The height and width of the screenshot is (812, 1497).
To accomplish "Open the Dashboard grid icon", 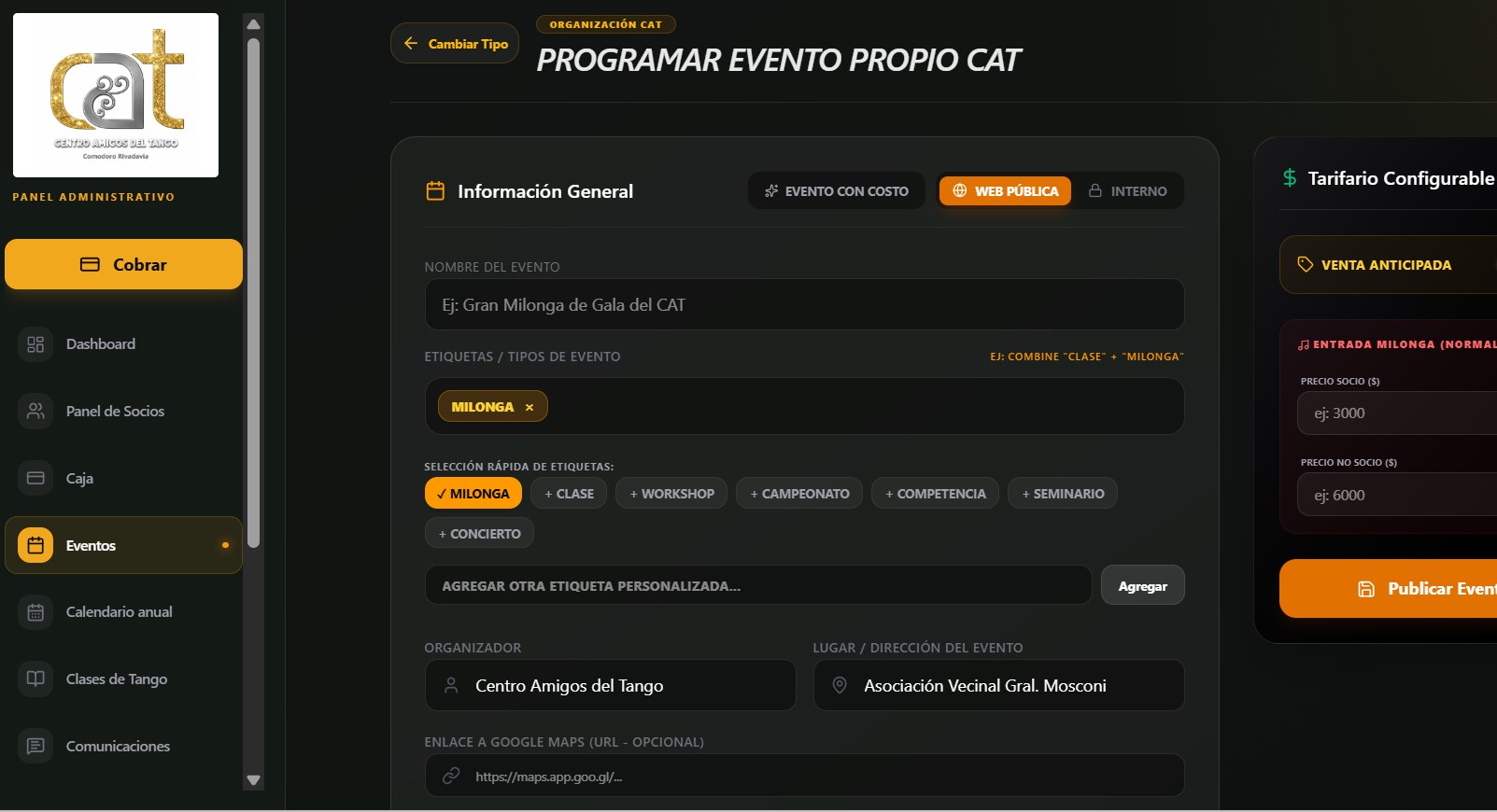I will (x=35, y=344).
